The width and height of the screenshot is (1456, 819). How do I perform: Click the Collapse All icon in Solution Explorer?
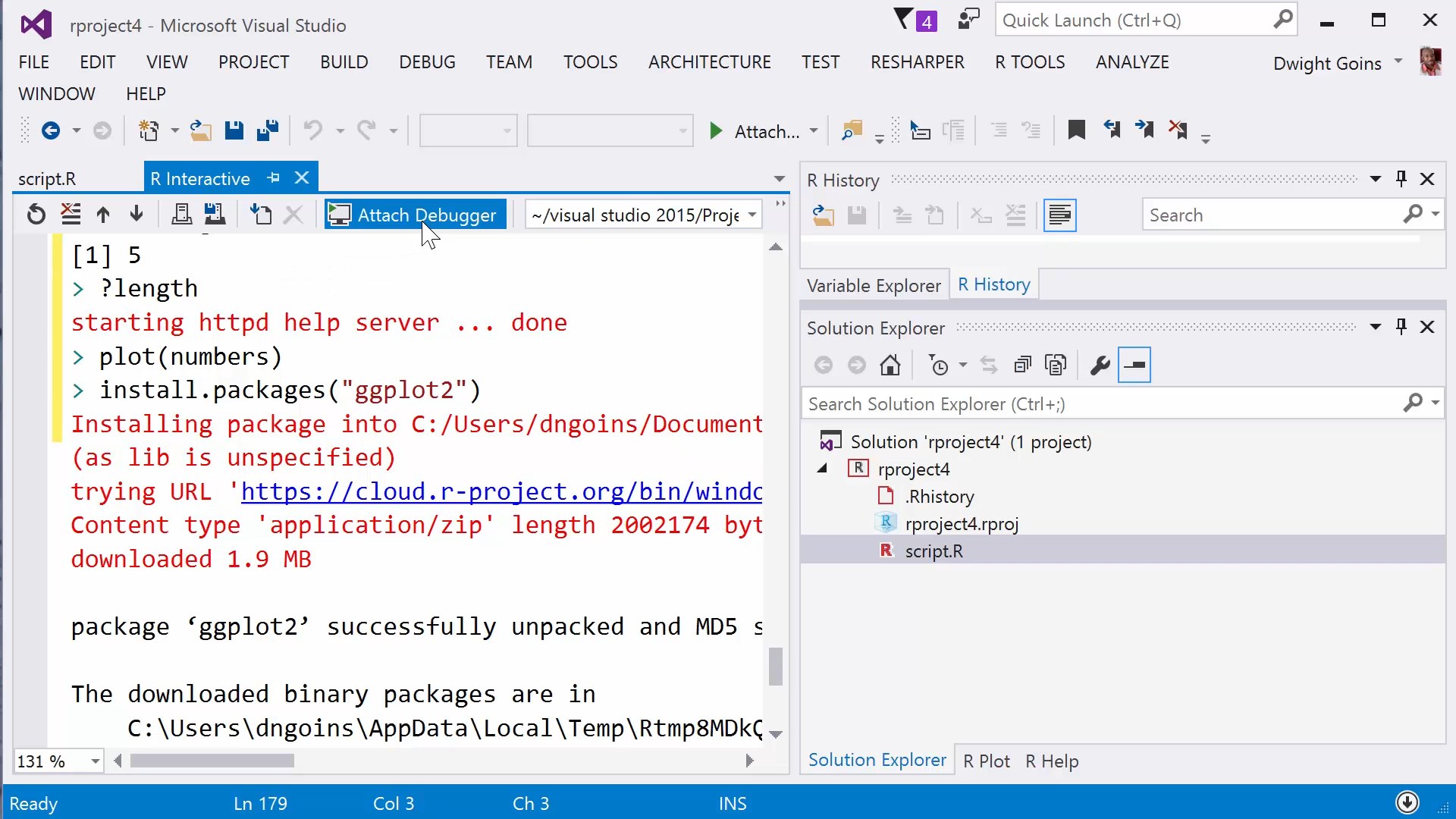click(1023, 366)
